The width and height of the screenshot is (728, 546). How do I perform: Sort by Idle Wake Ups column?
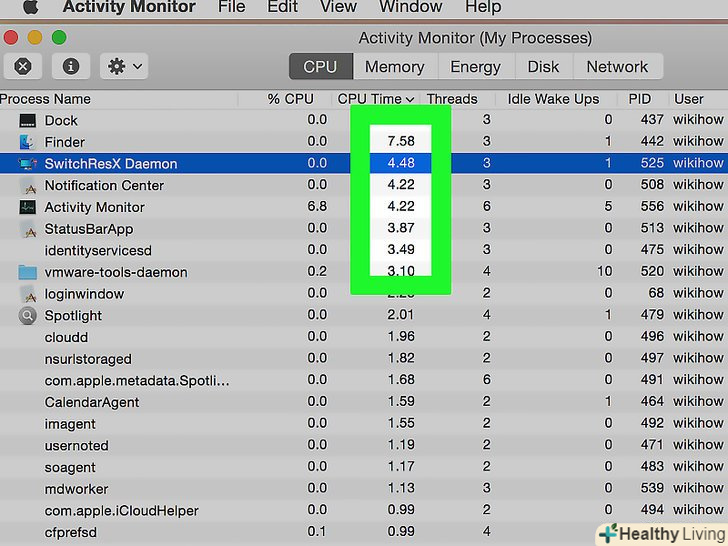pyautogui.click(x=553, y=99)
